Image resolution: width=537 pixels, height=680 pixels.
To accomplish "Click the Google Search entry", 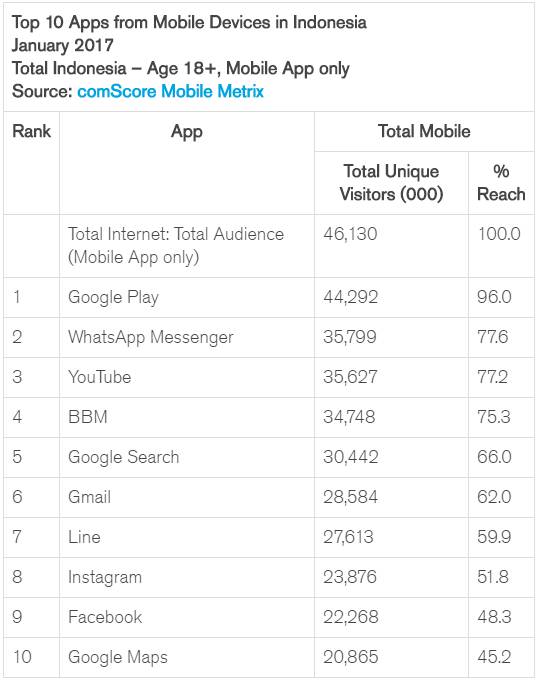I will click(x=124, y=457).
